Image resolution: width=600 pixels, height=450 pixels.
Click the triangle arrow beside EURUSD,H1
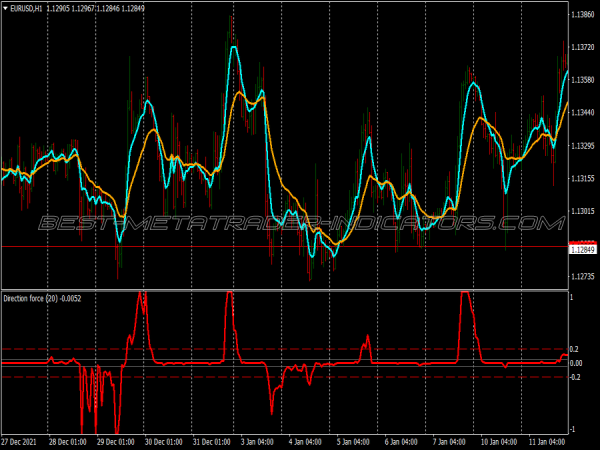[5, 8]
